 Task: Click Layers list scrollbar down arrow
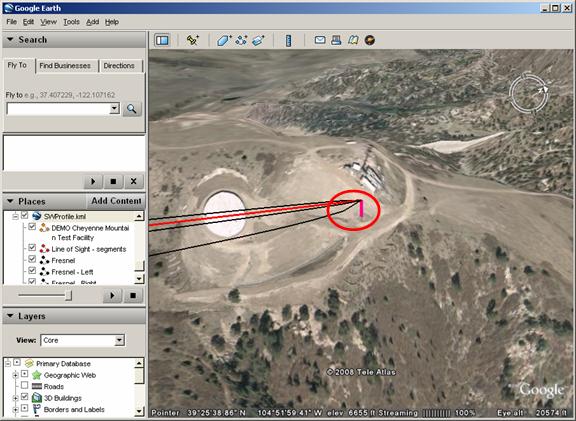pyautogui.click(x=139, y=411)
